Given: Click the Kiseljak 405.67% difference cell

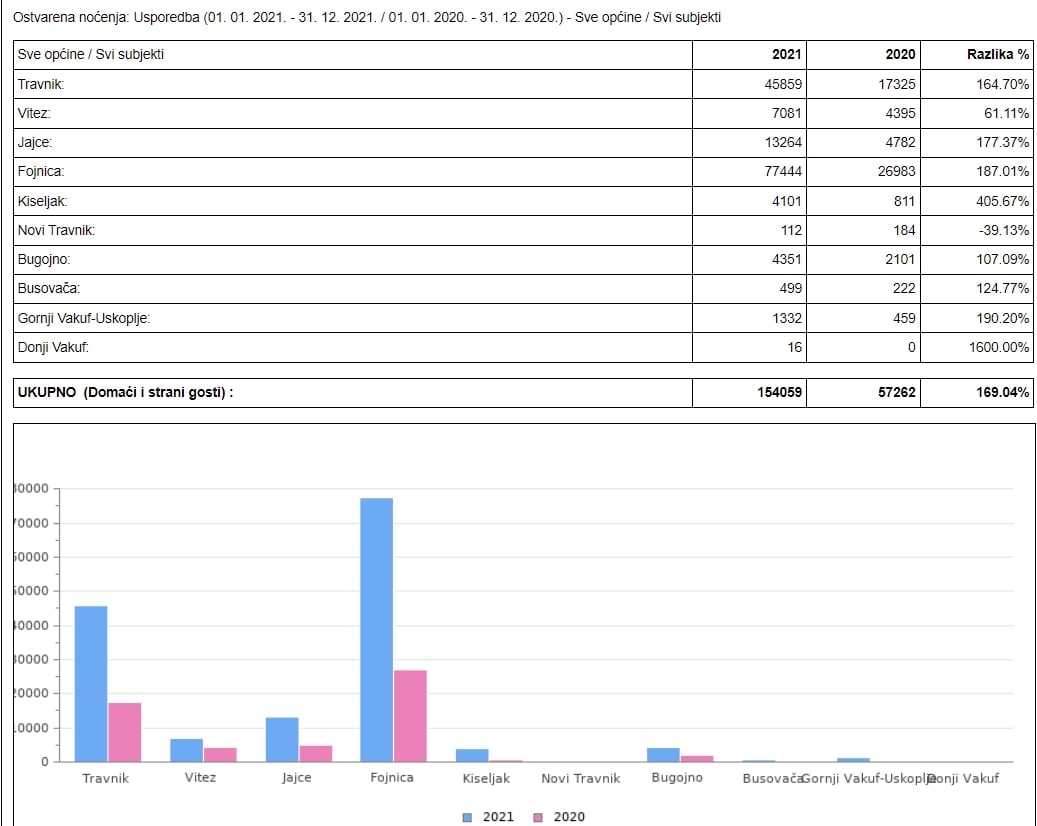Looking at the screenshot, I should coord(1003,202).
